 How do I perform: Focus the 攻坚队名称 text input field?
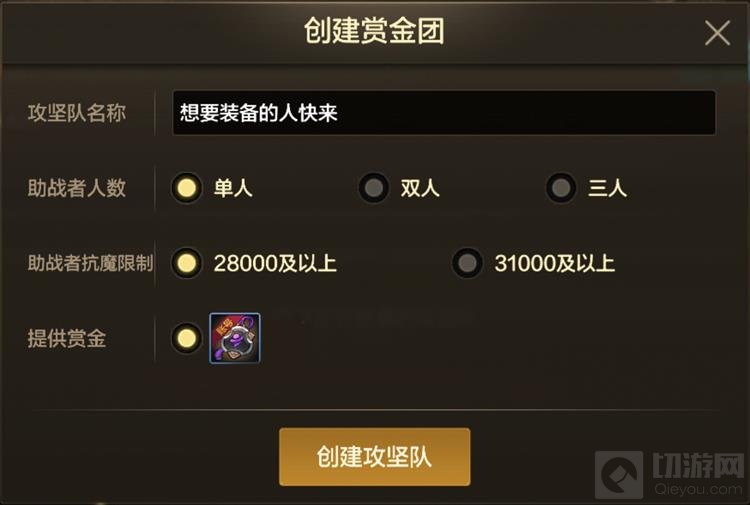point(444,113)
